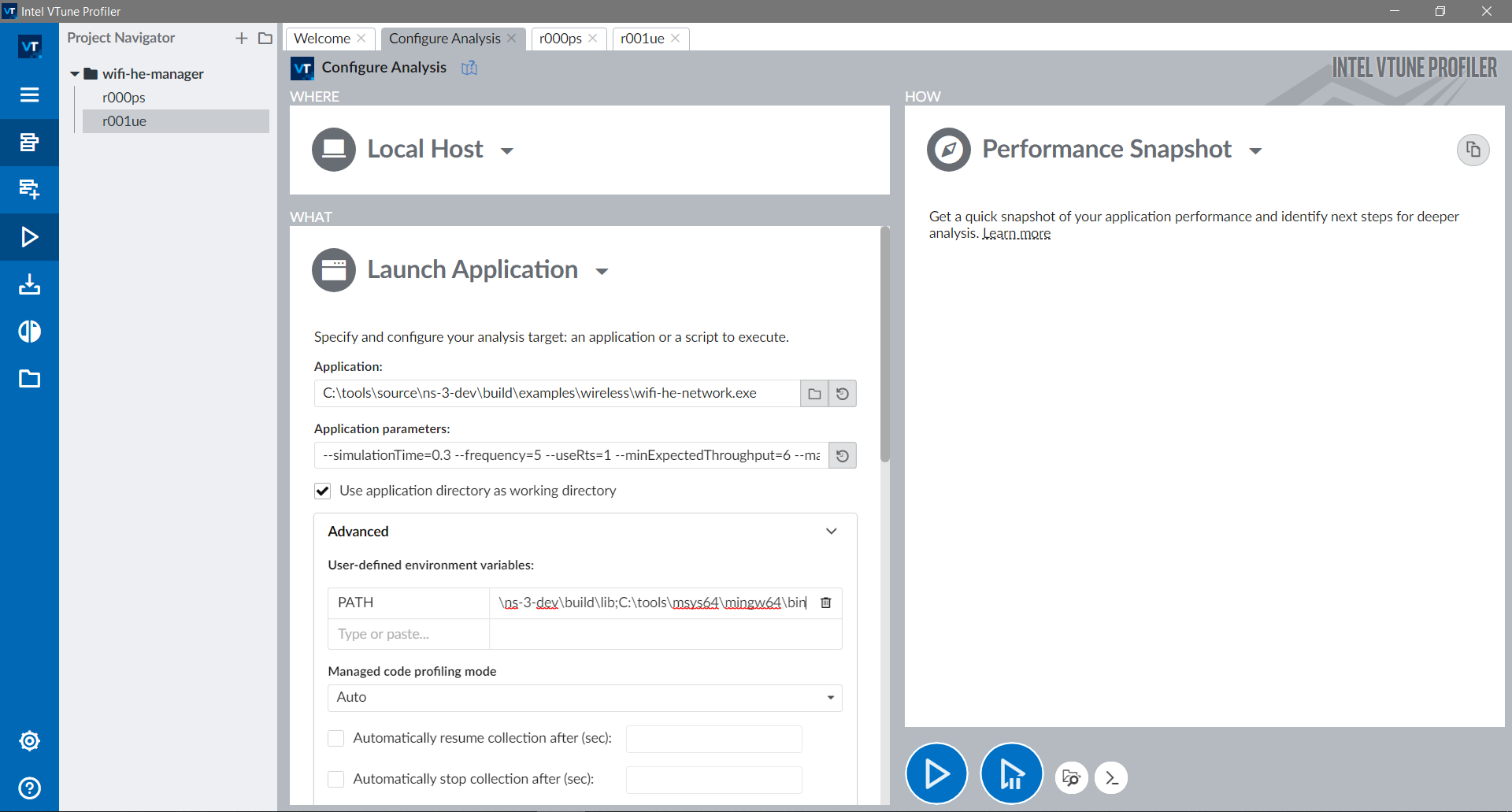
Task: Open the hamburger menu in the sidebar
Action: [29, 95]
